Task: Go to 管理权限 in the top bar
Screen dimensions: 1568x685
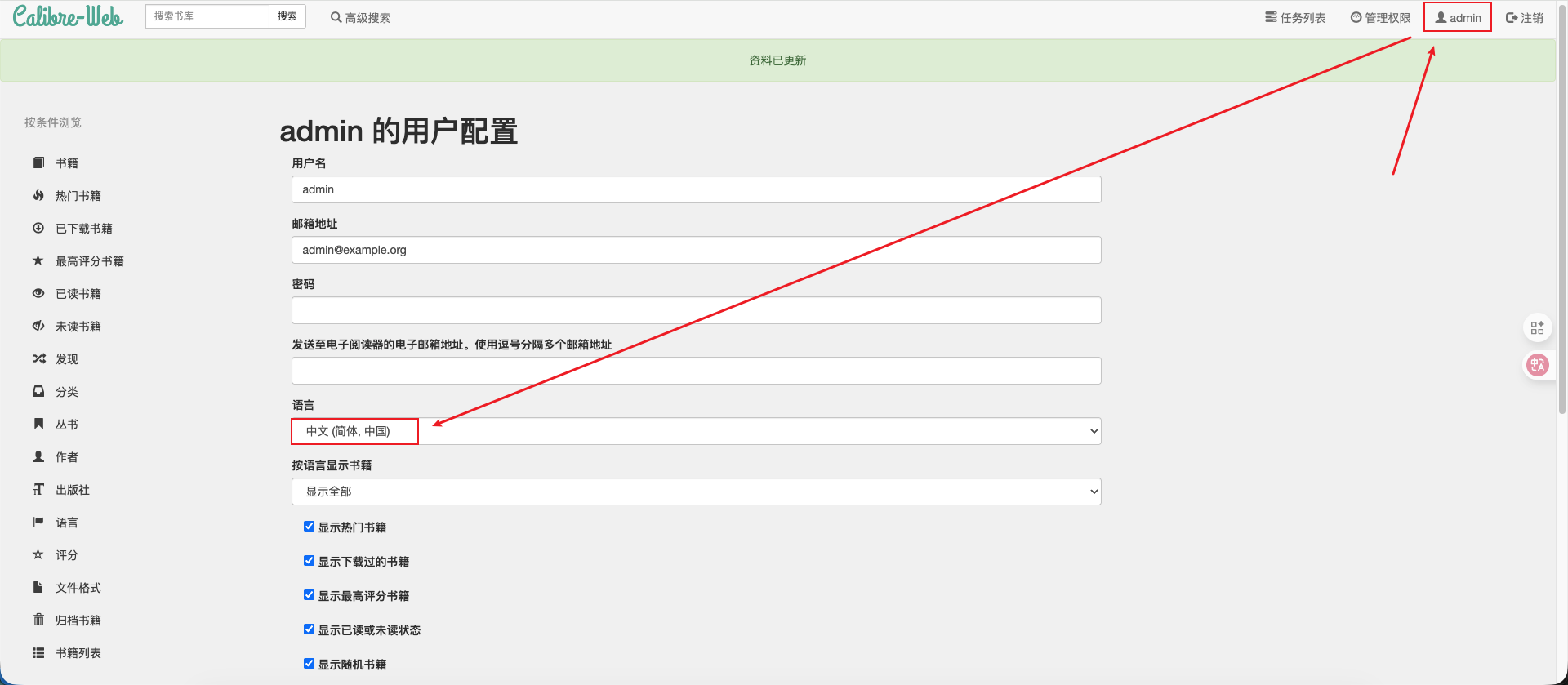Action: click(1380, 18)
